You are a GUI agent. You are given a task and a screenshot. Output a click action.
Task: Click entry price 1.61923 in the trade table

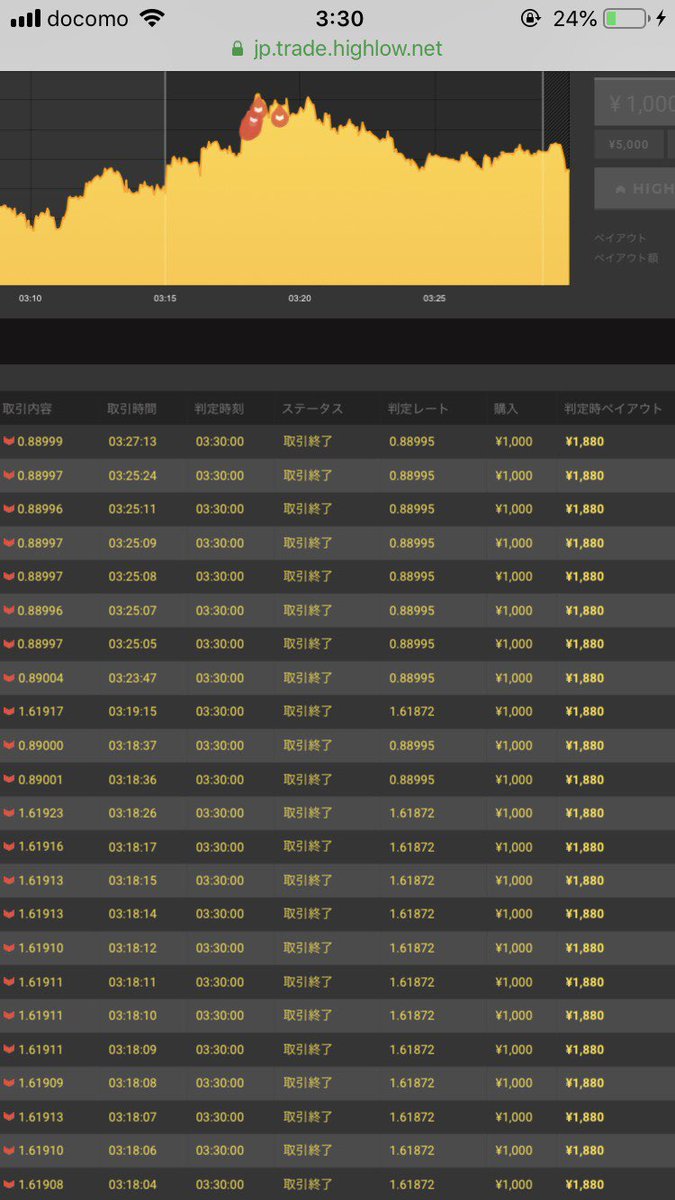[40, 813]
